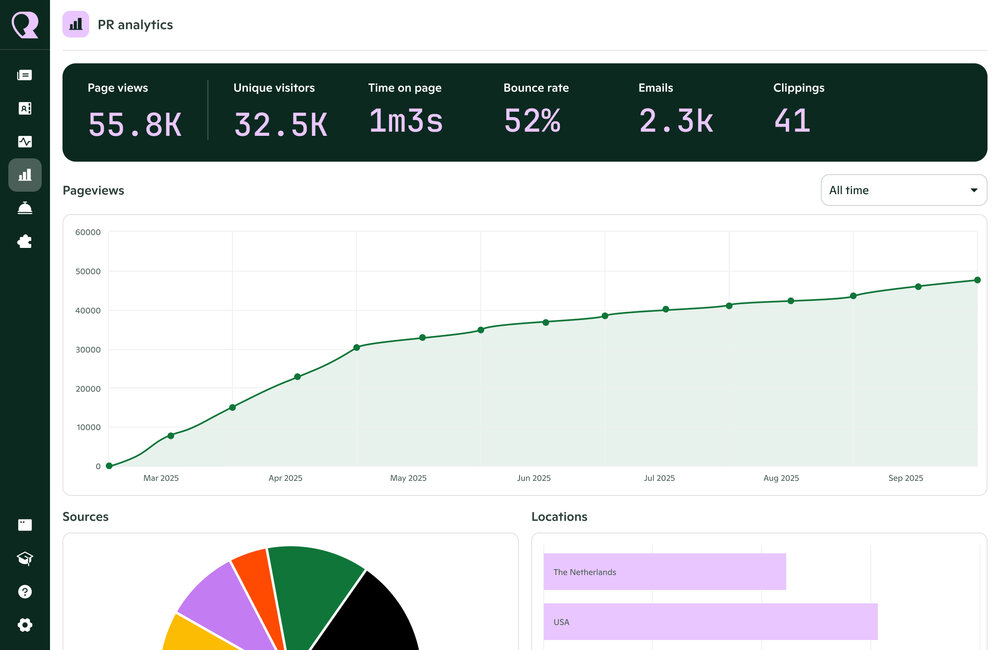Viewport: 1000px width, 650px height.
Task: Expand the All time date range dropdown
Action: click(x=903, y=190)
